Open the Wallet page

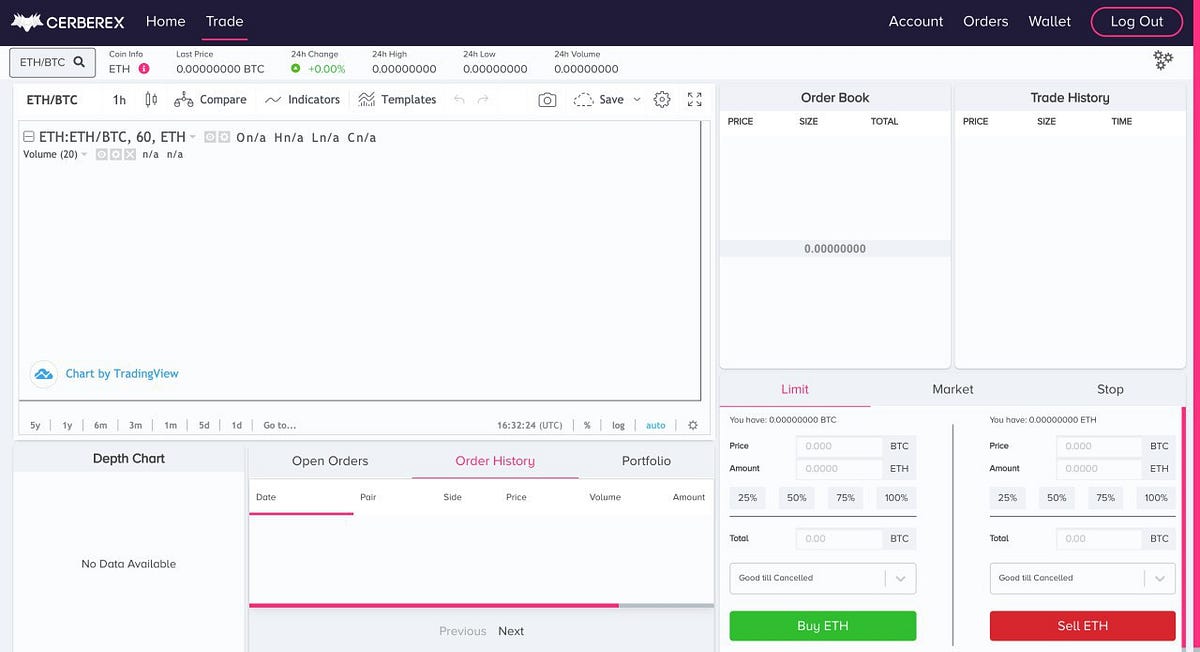click(x=1050, y=21)
